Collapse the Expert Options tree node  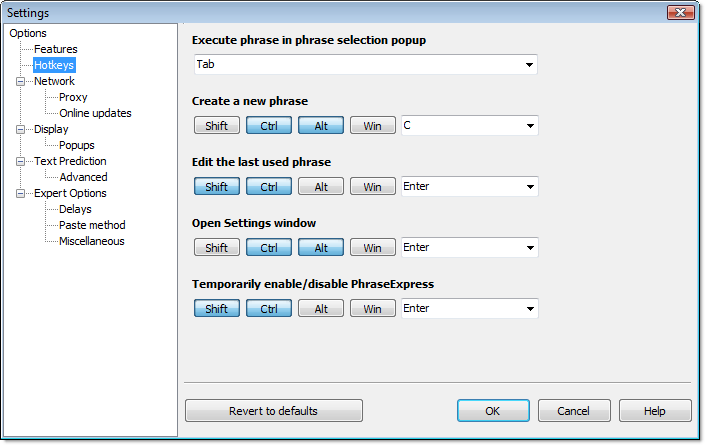coord(20,194)
